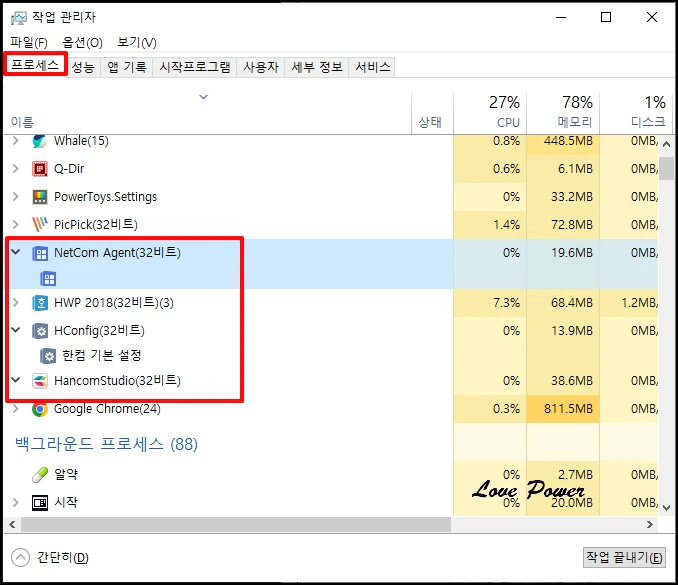Click the PowerToys.Settings process icon
This screenshot has width=678, height=585.
click(40, 197)
